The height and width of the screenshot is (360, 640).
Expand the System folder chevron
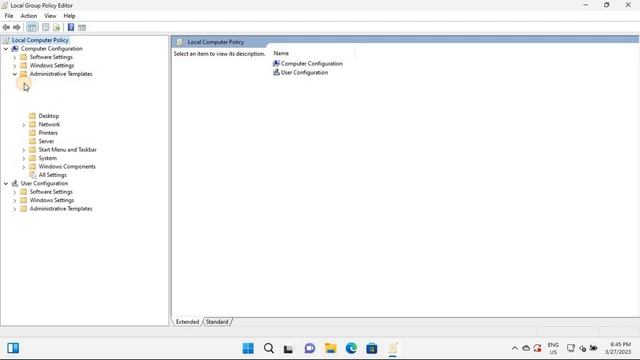point(24,158)
